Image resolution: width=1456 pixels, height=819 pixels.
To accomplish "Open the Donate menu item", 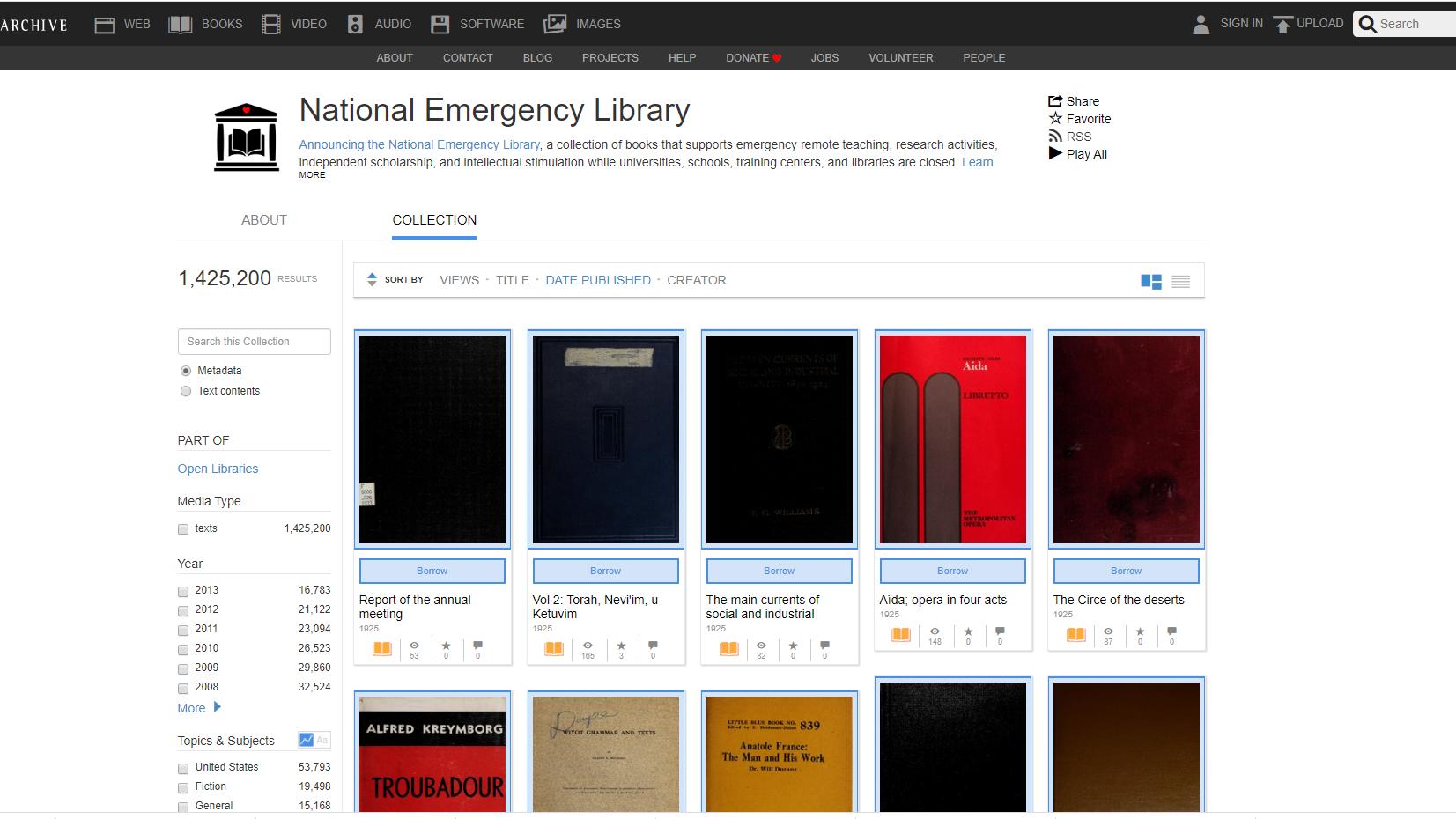I will point(753,58).
